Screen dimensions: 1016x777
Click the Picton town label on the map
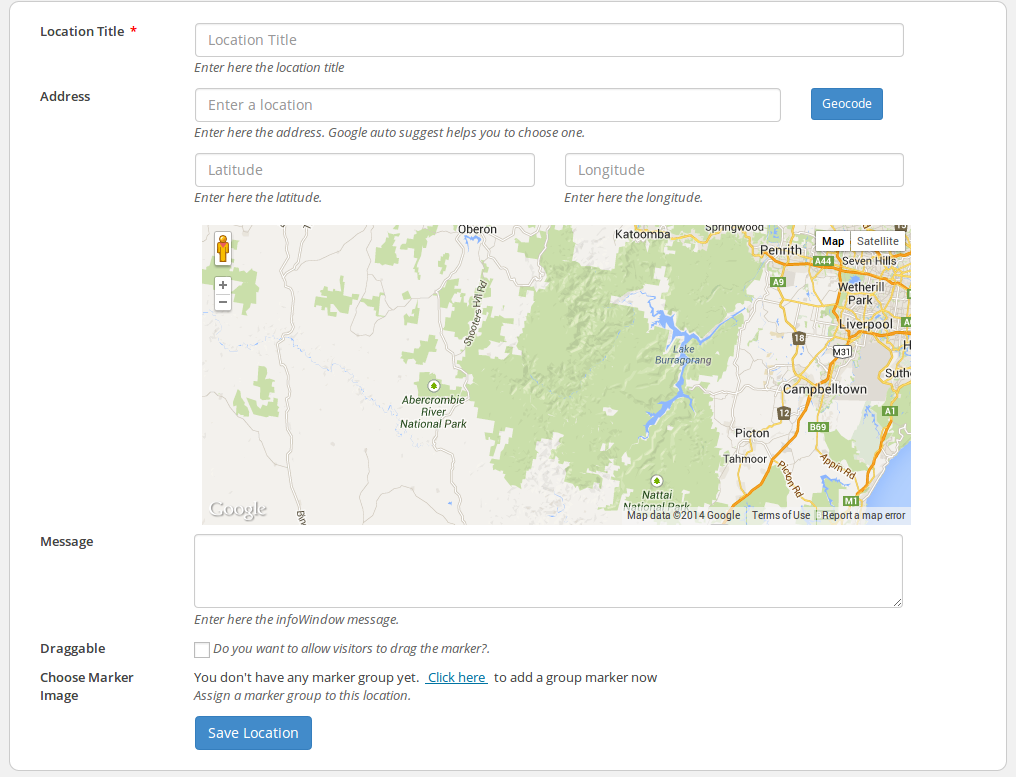point(752,433)
